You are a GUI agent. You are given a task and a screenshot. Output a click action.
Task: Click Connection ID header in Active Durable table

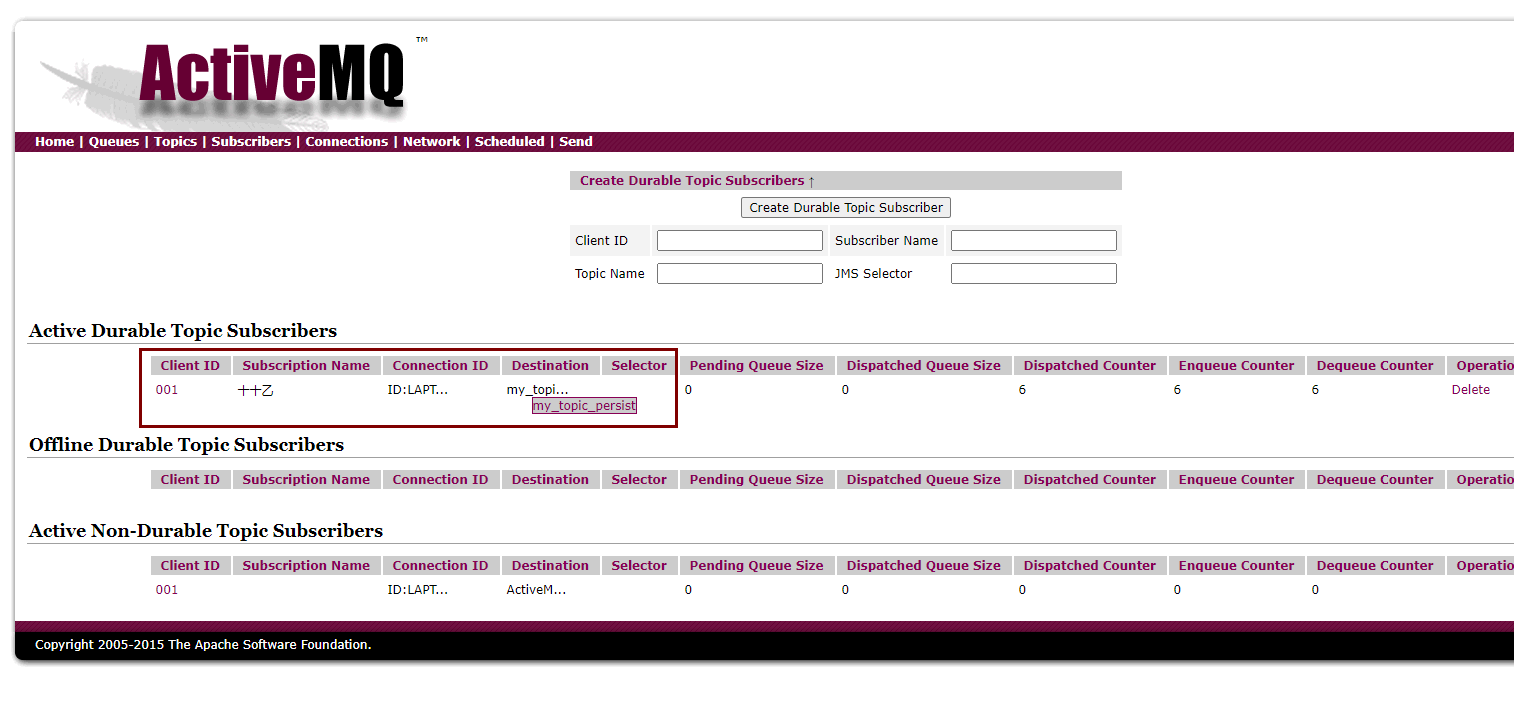pos(440,366)
